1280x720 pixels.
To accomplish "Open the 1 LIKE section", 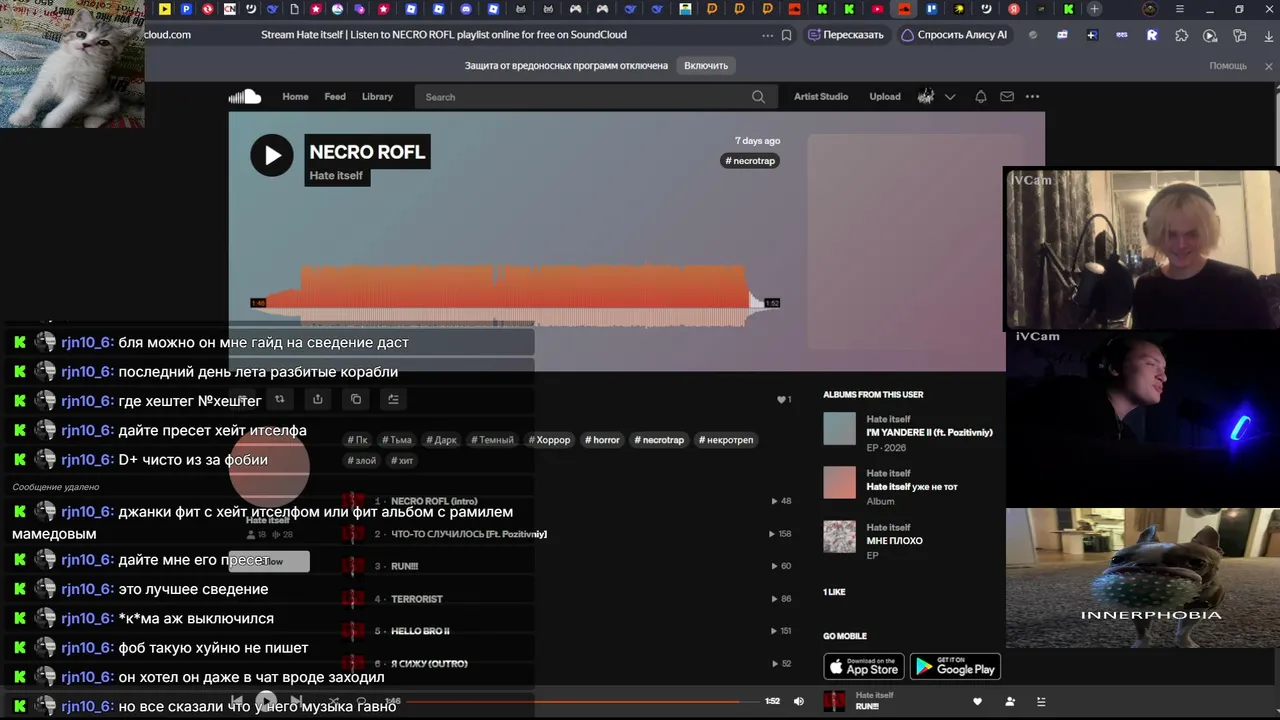I will pos(834,592).
